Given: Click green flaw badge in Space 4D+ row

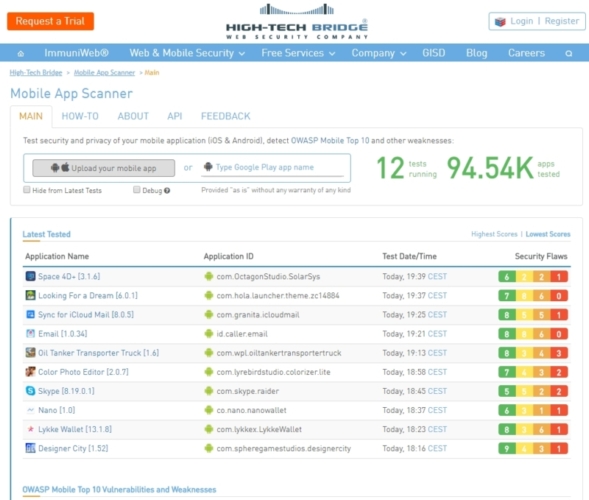Looking at the screenshot, I should coord(507,276).
